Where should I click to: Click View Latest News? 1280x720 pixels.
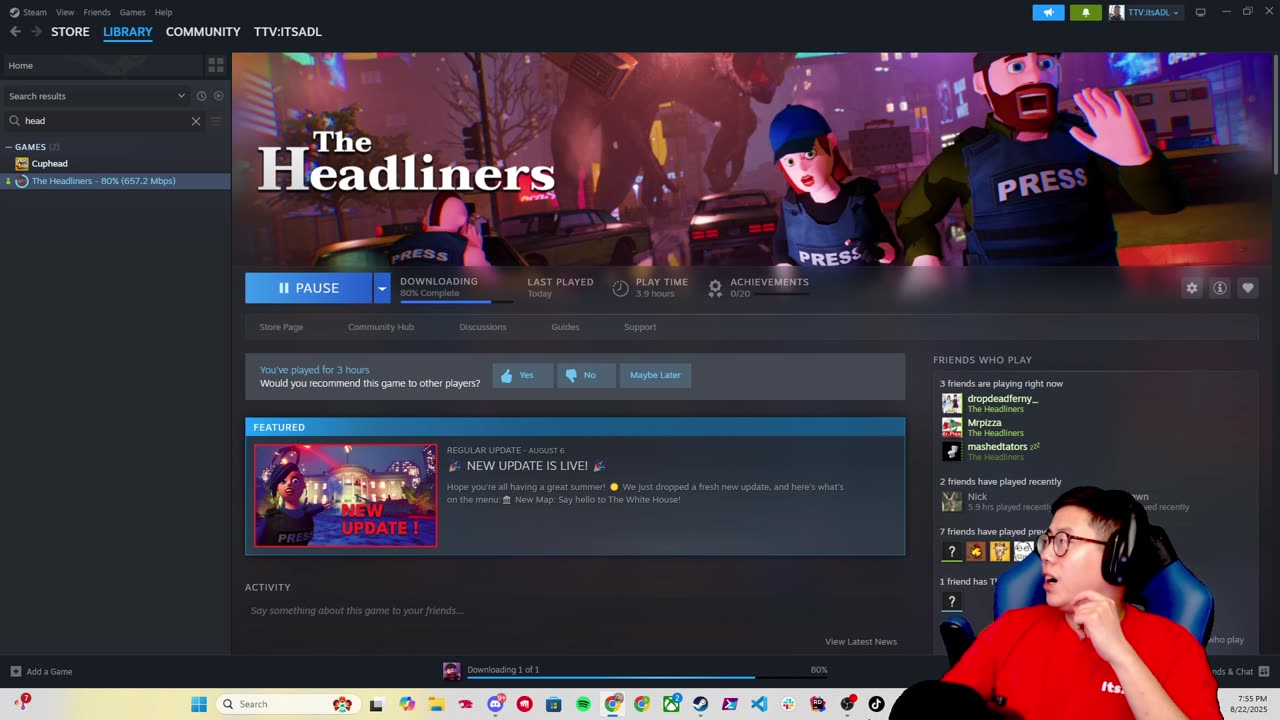(x=861, y=641)
